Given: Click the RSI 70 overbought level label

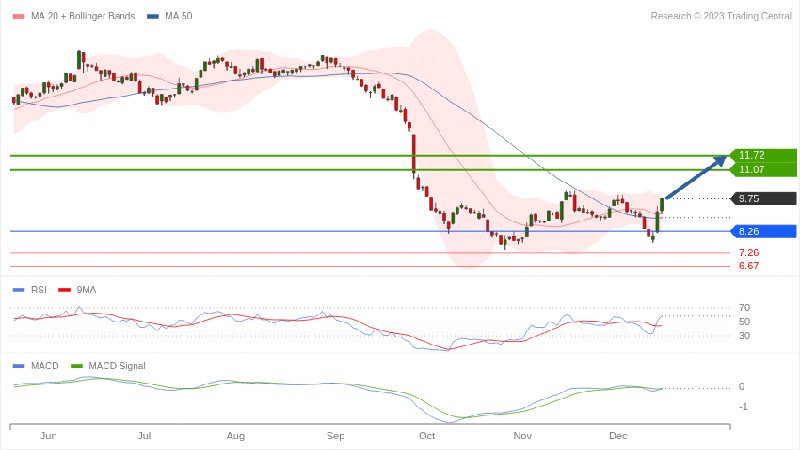Looking at the screenshot, I should pyautogui.click(x=744, y=308).
